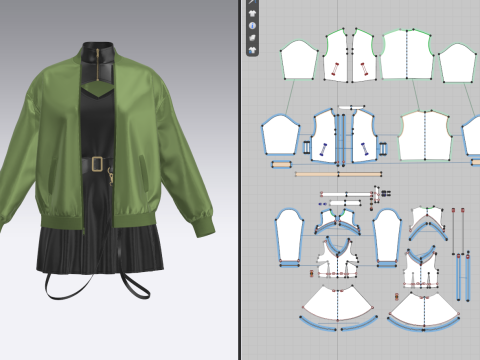Viewport: 480px width, 360px height.
Task: Select the long vertical blue strap pattern pieces
Action: (463, 277)
